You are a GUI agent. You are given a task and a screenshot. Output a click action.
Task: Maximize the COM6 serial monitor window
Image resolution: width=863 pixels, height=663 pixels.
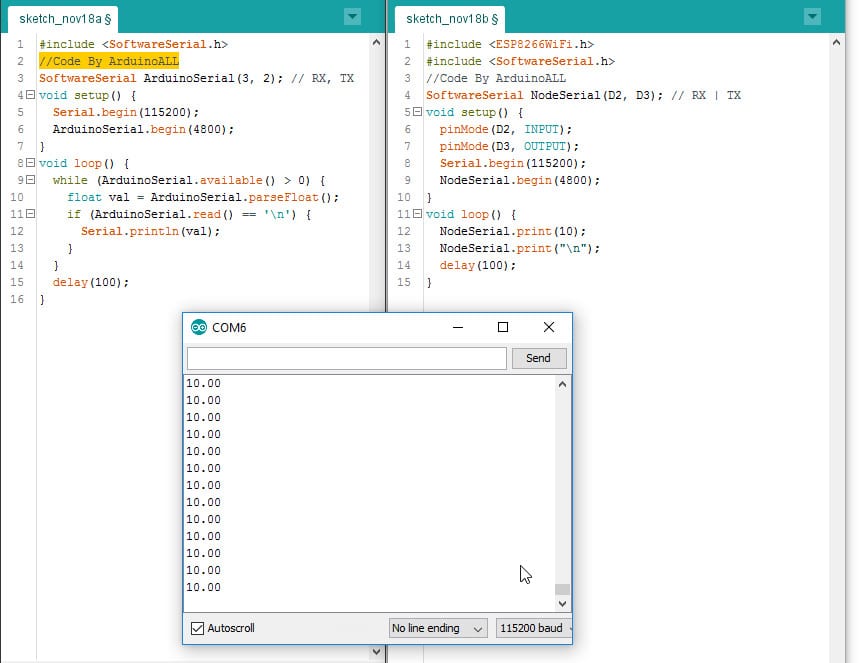point(502,327)
